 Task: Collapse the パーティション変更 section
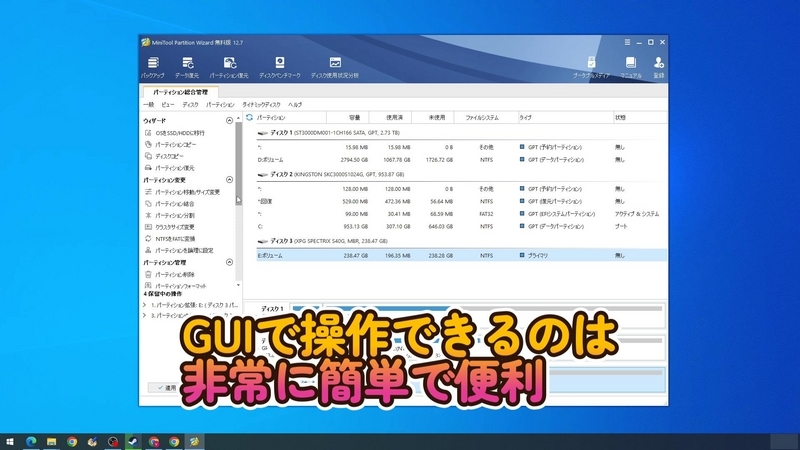coord(229,180)
